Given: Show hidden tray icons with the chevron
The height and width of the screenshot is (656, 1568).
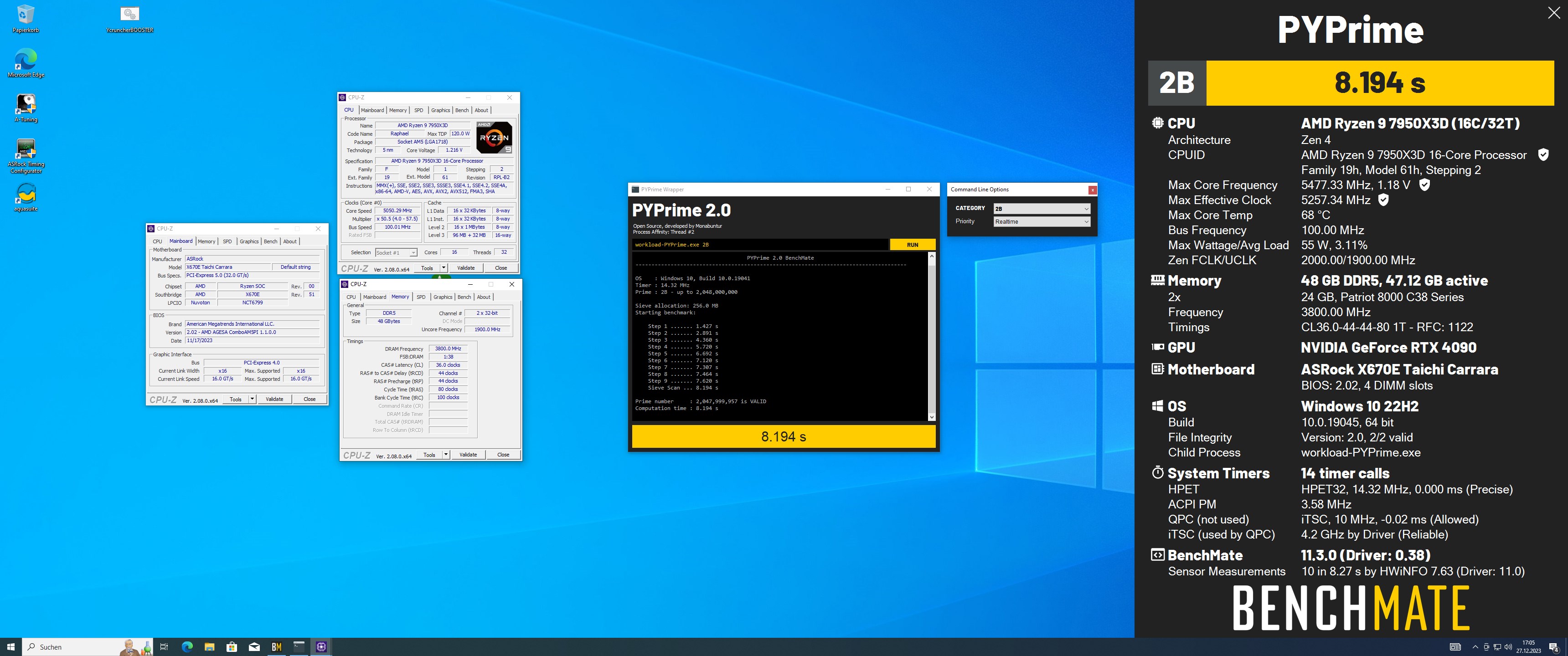Looking at the screenshot, I should [x=1475, y=646].
